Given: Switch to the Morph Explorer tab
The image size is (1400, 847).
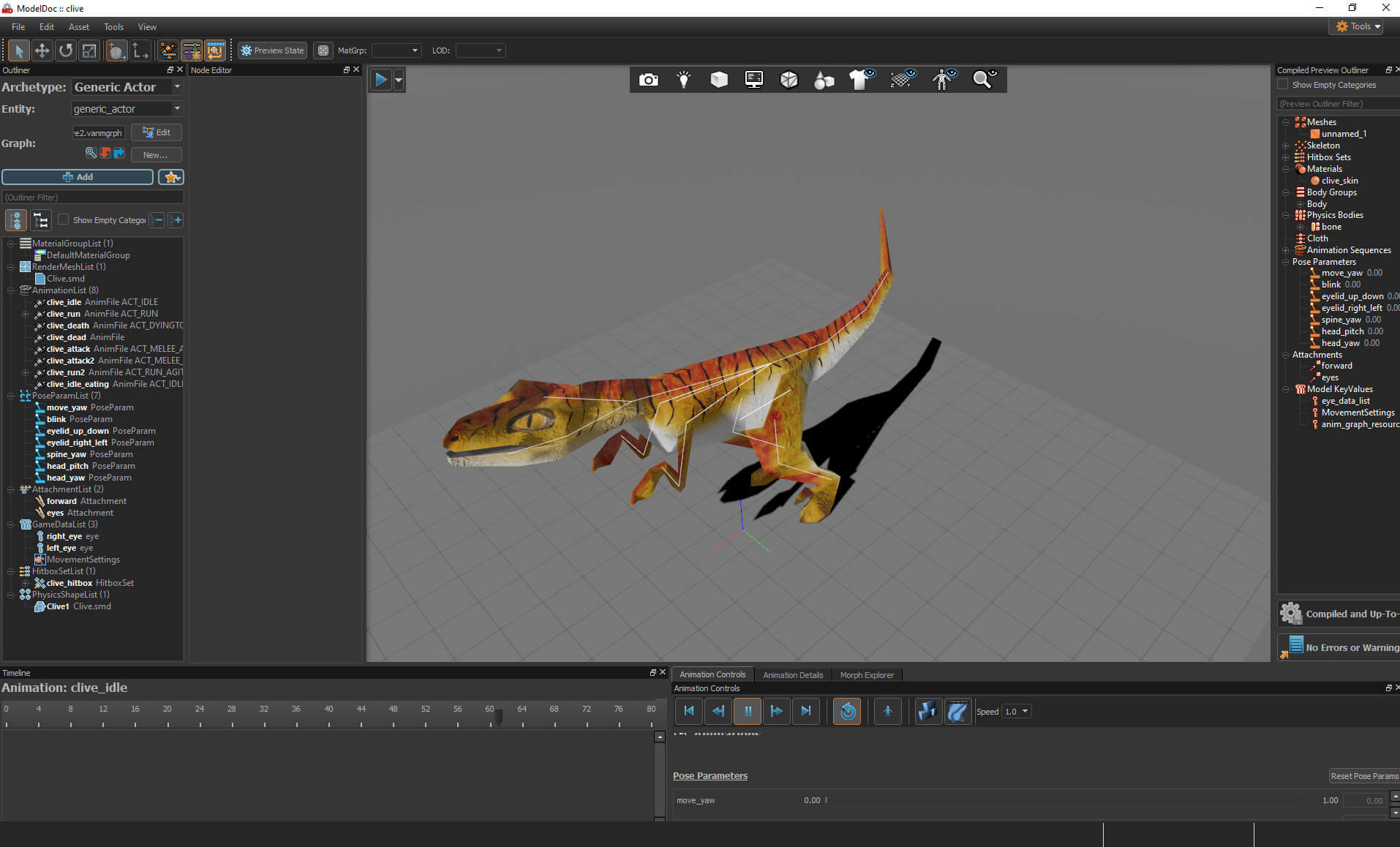Looking at the screenshot, I should pos(866,675).
